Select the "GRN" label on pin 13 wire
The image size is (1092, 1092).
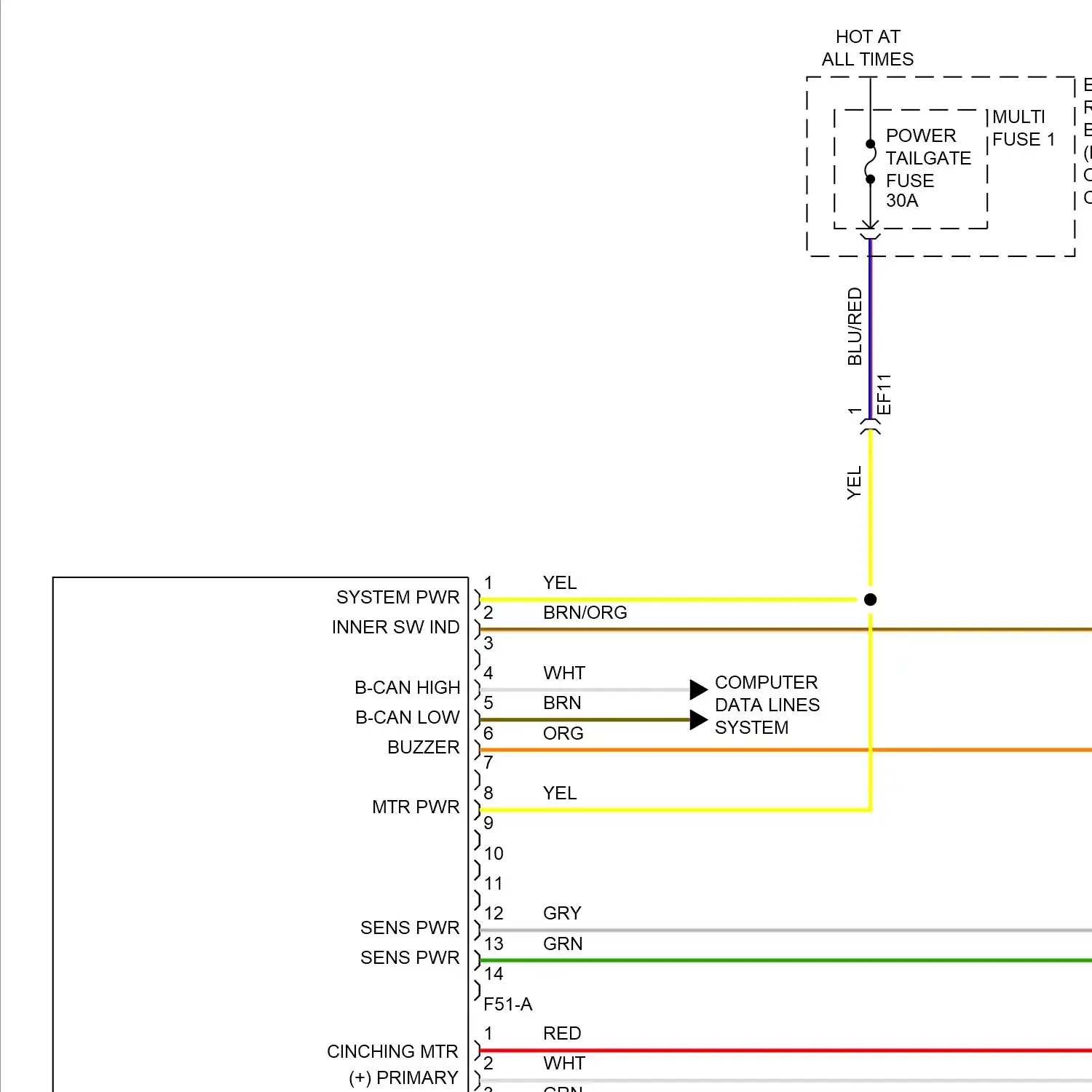pos(563,944)
